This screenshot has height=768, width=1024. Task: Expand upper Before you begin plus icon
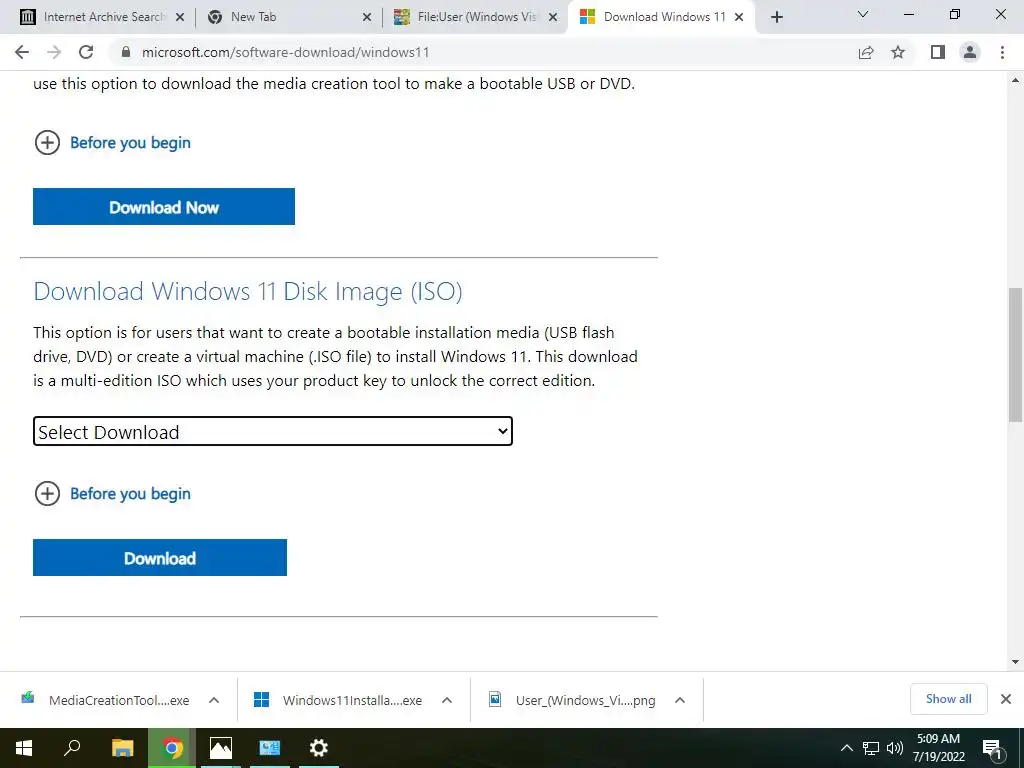tap(47, 142)
